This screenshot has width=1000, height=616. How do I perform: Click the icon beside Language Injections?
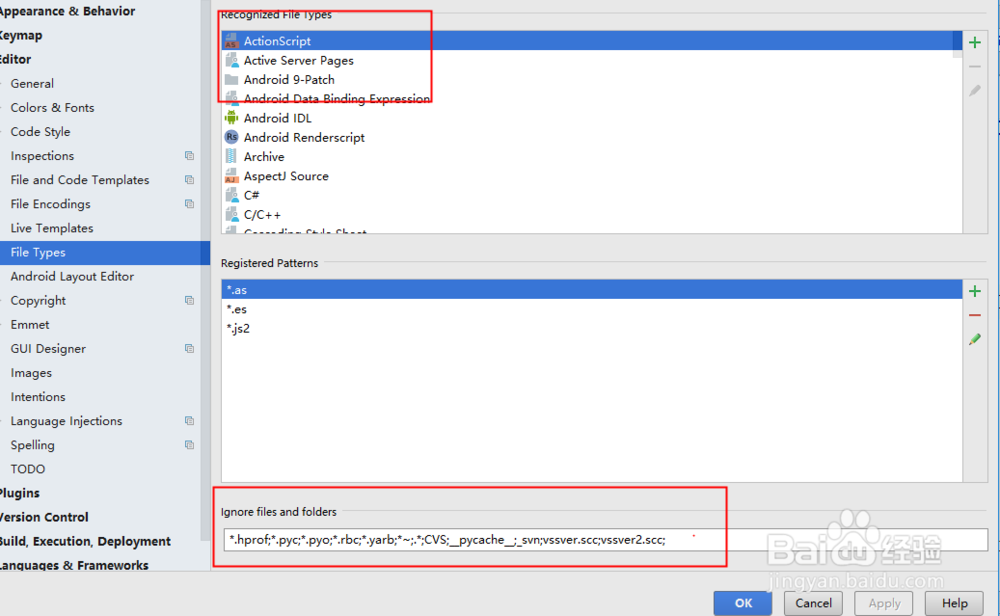tap(189, 420)
